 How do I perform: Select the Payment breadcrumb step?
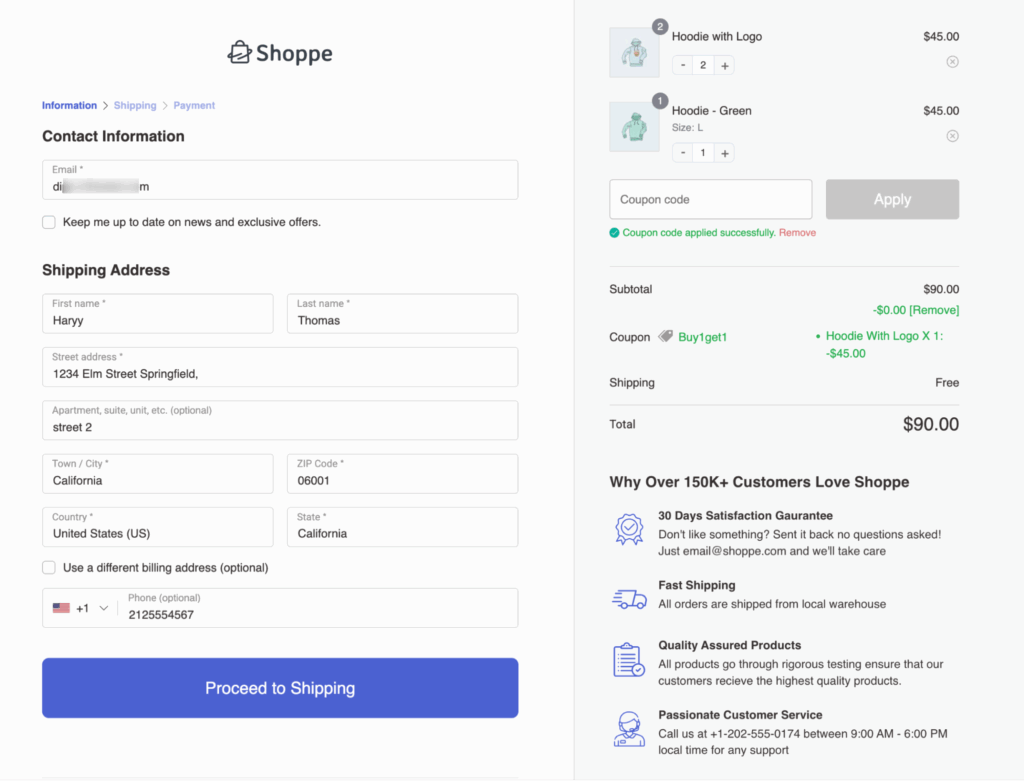pos(194,105)
